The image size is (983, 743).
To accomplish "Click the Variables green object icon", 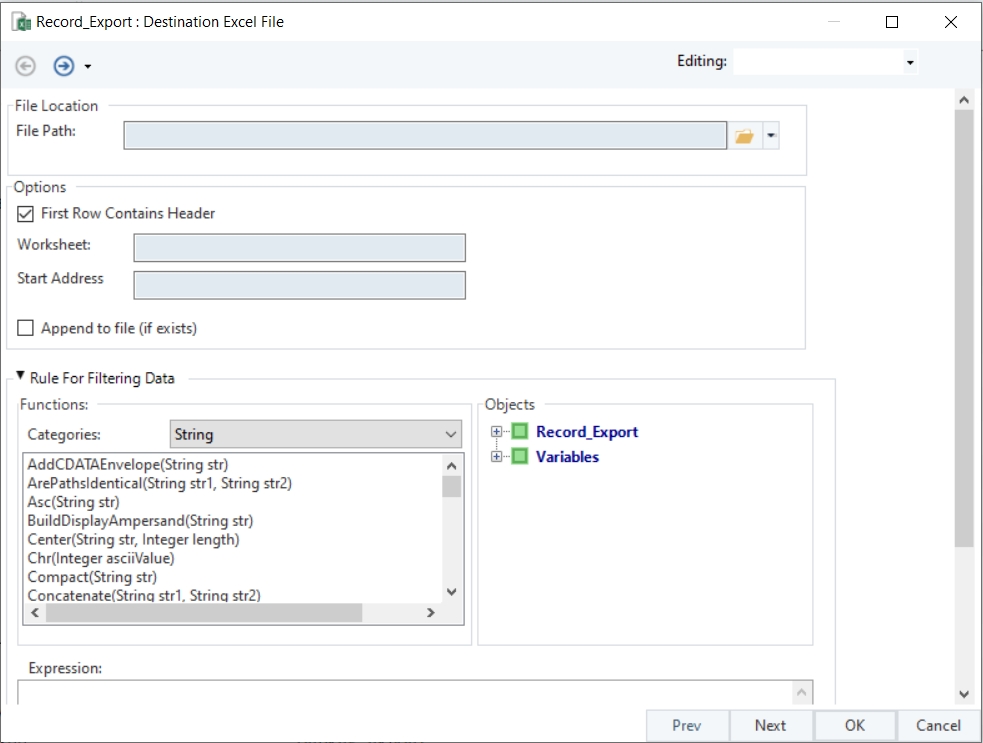I will click(520, 457).
